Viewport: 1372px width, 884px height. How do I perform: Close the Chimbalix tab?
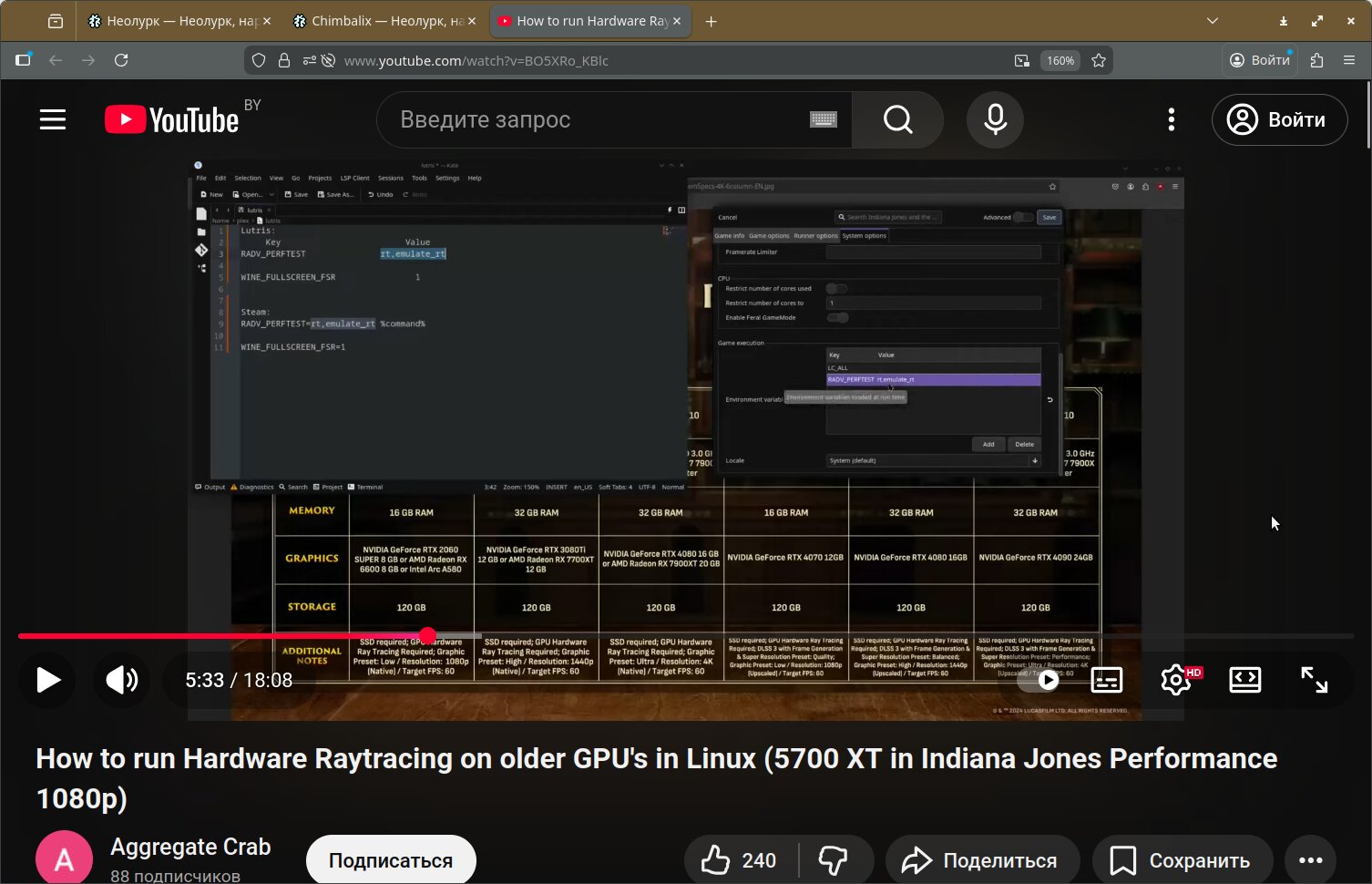472,21
